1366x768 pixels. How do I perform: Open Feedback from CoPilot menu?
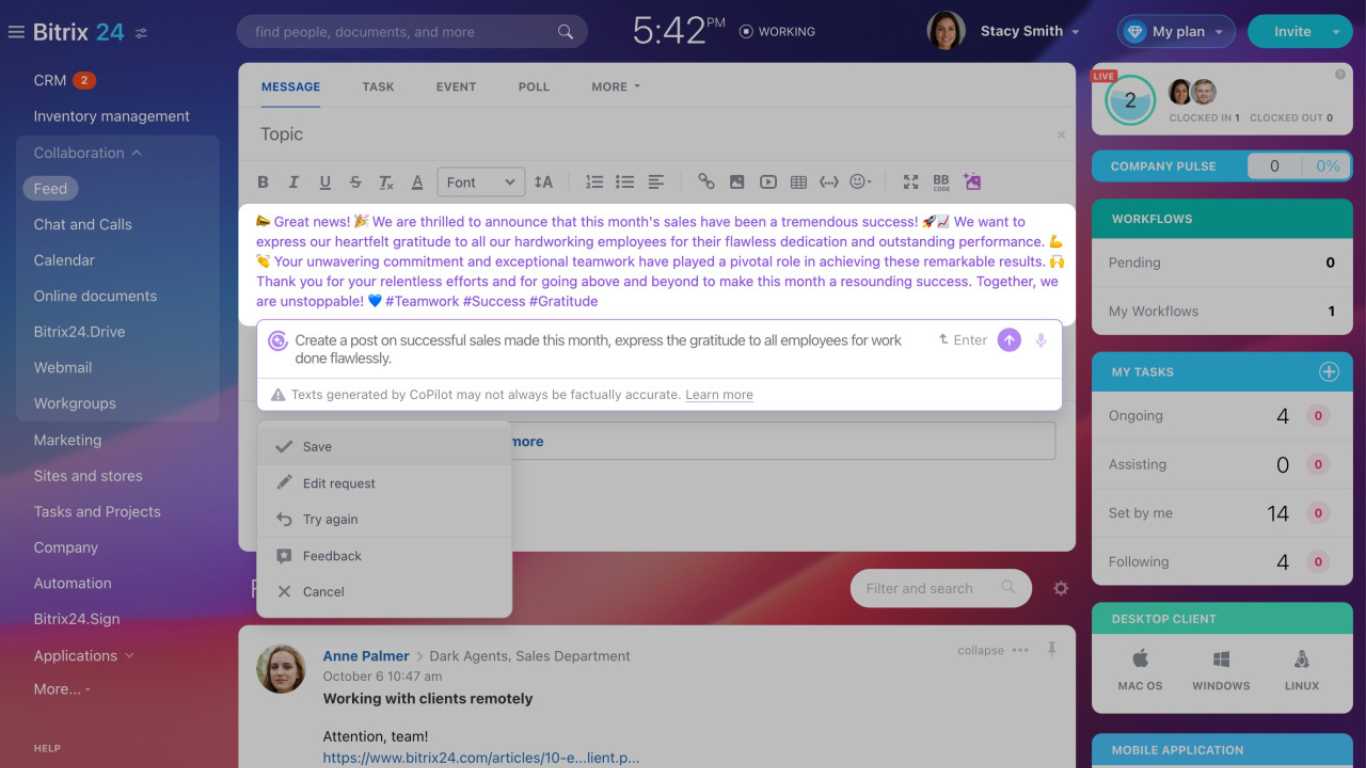coord(384,556)
